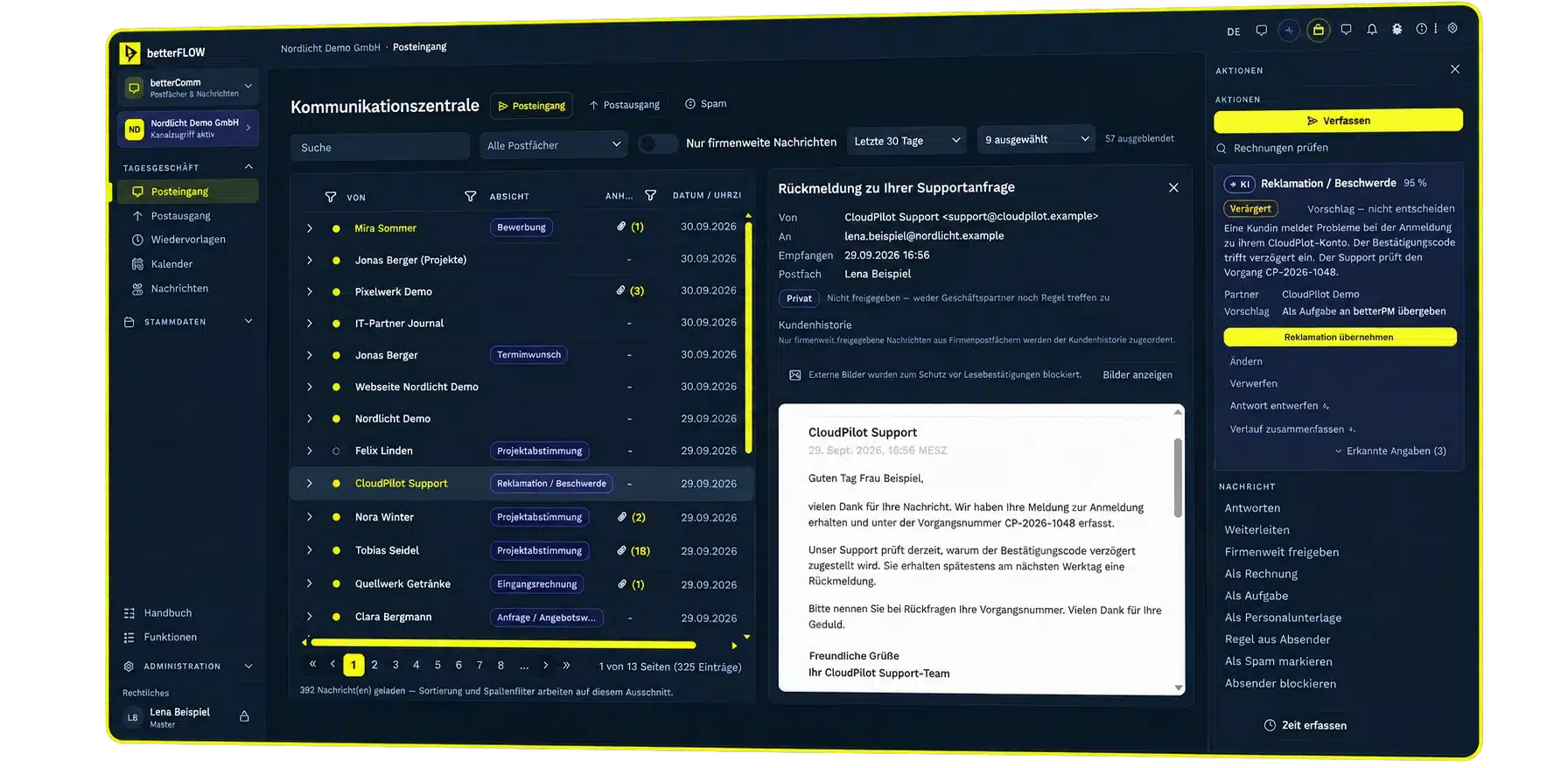This screenshot has width=1568, height=768.
Task: Go to page 2 of the message list
Action: coord(374,666)
